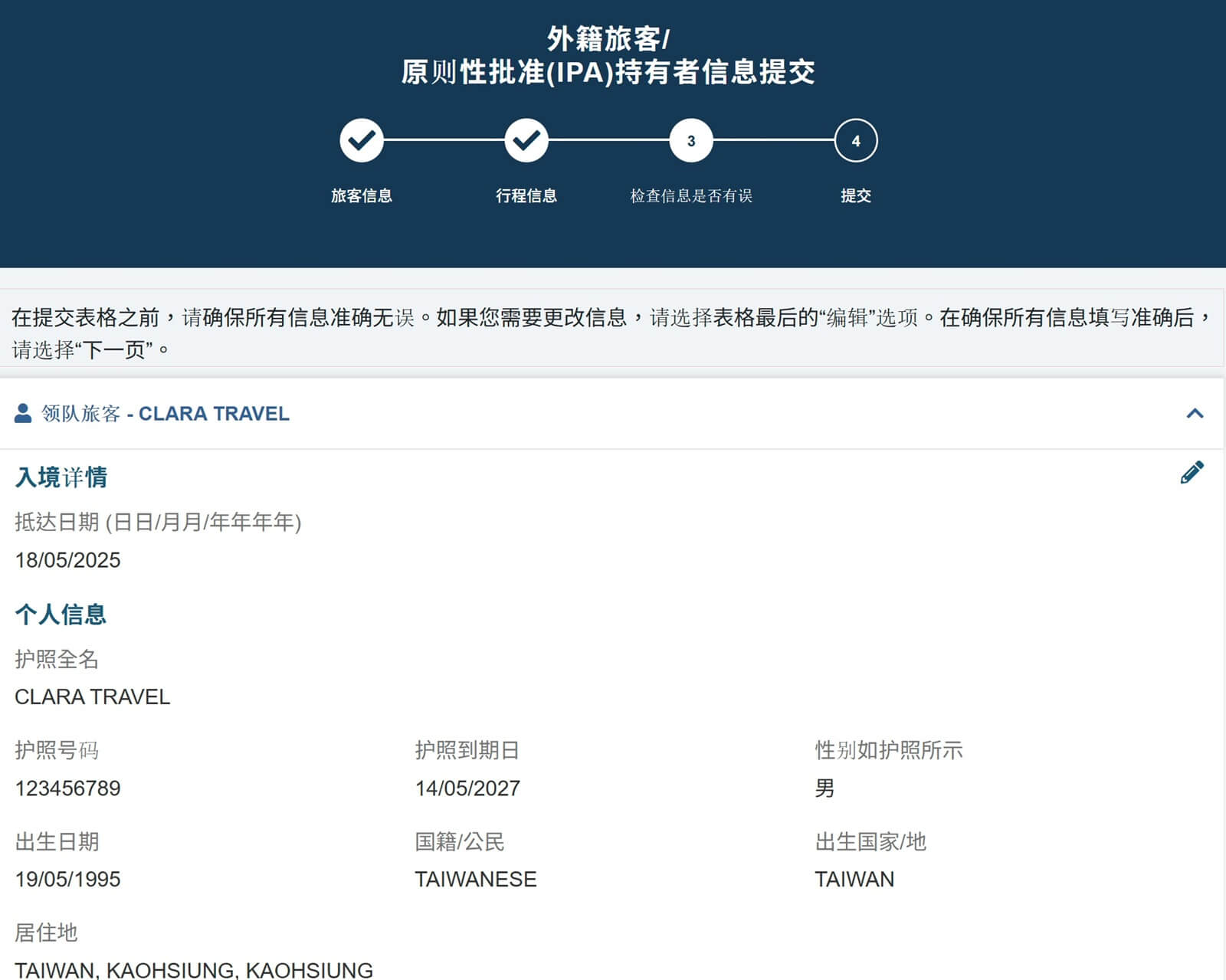The height and width of the screenshot is (980, 1226).
Task: Select the completed 旅客信息 checkmark icon
Action: click(x=360, y=139)
